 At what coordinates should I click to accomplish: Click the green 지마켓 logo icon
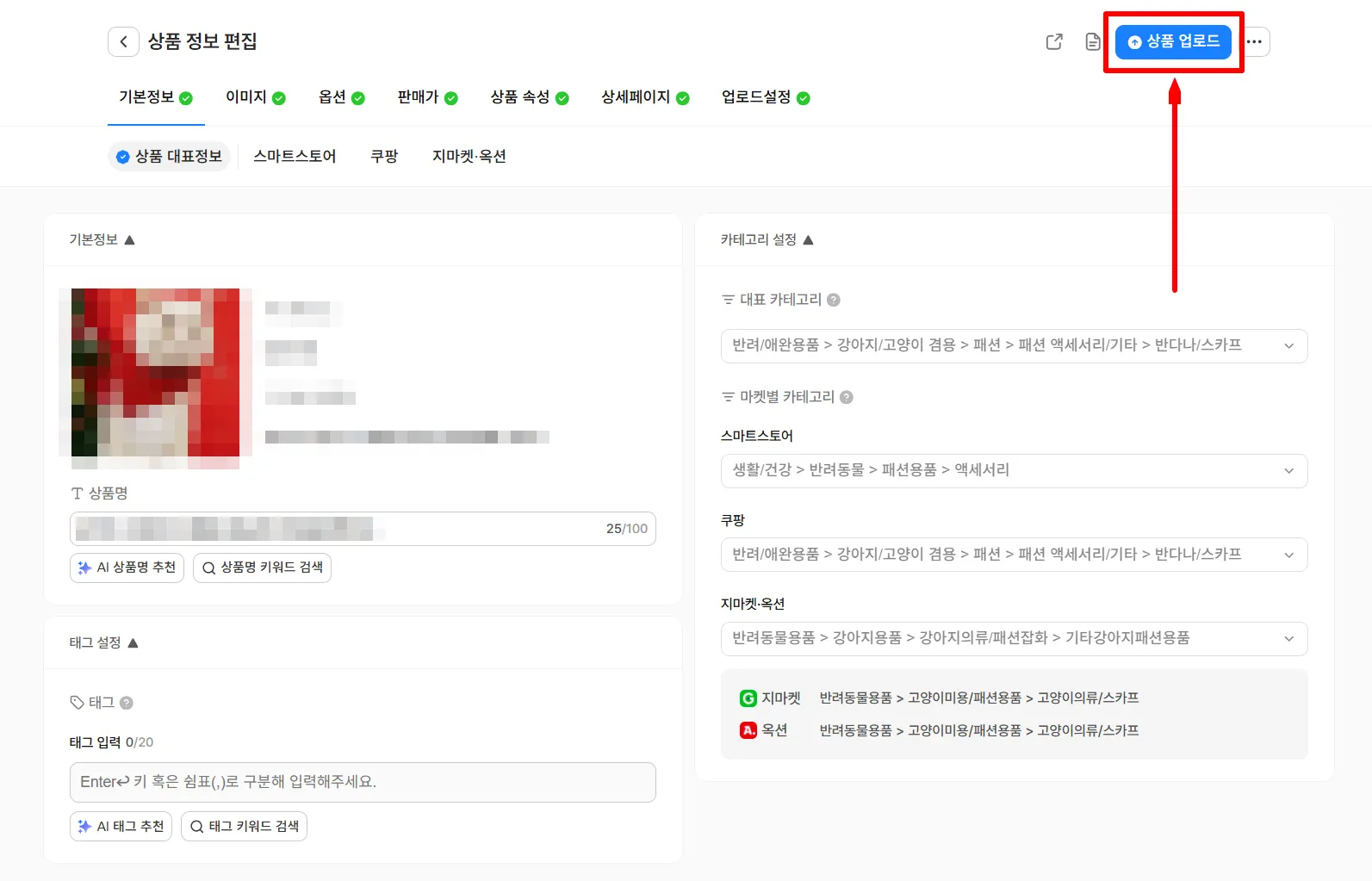point(748,698)
